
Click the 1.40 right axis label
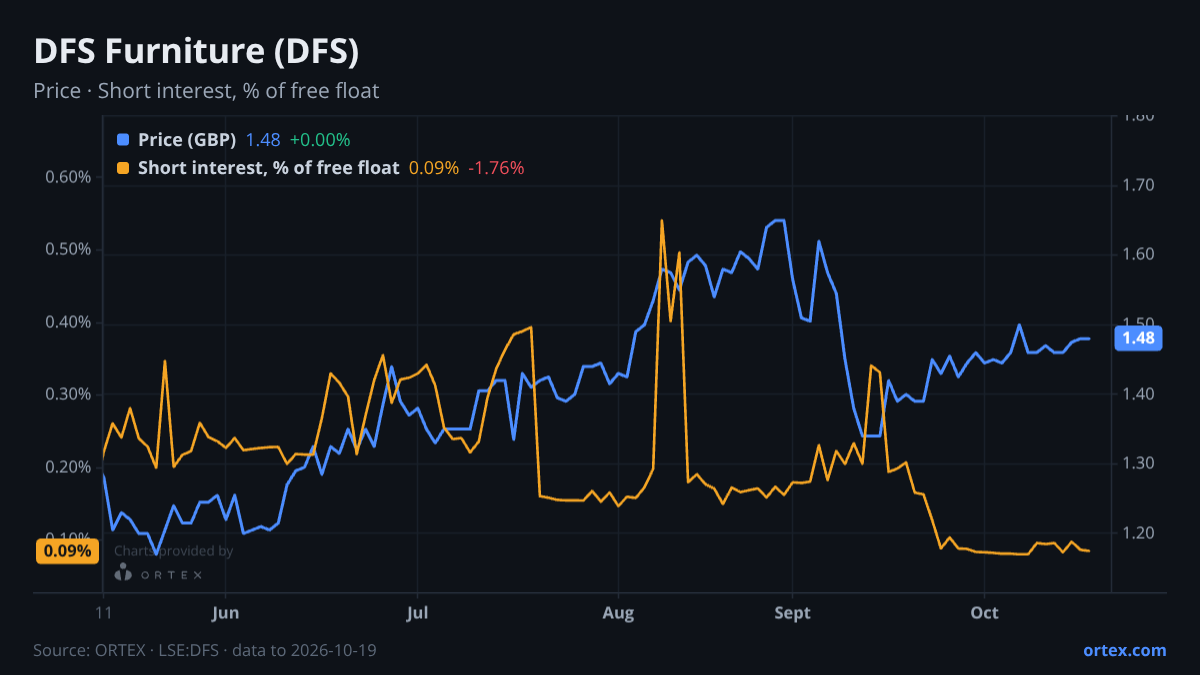[1138, 394]
